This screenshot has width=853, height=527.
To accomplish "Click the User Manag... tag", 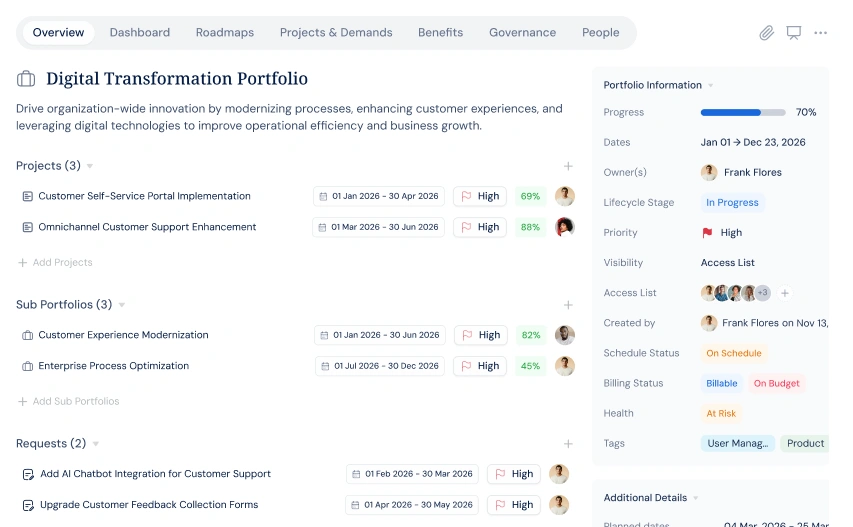I will click(738, 444).
